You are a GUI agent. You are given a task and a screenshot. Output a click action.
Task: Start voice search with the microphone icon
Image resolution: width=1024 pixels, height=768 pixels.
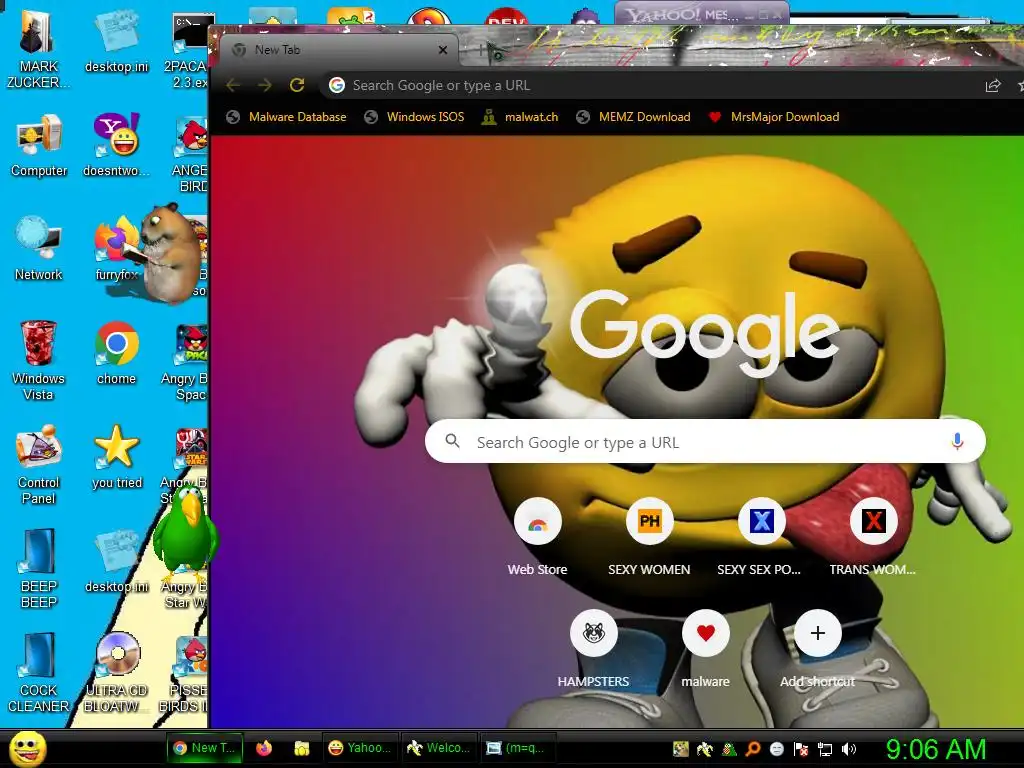[x=957, y=442]
